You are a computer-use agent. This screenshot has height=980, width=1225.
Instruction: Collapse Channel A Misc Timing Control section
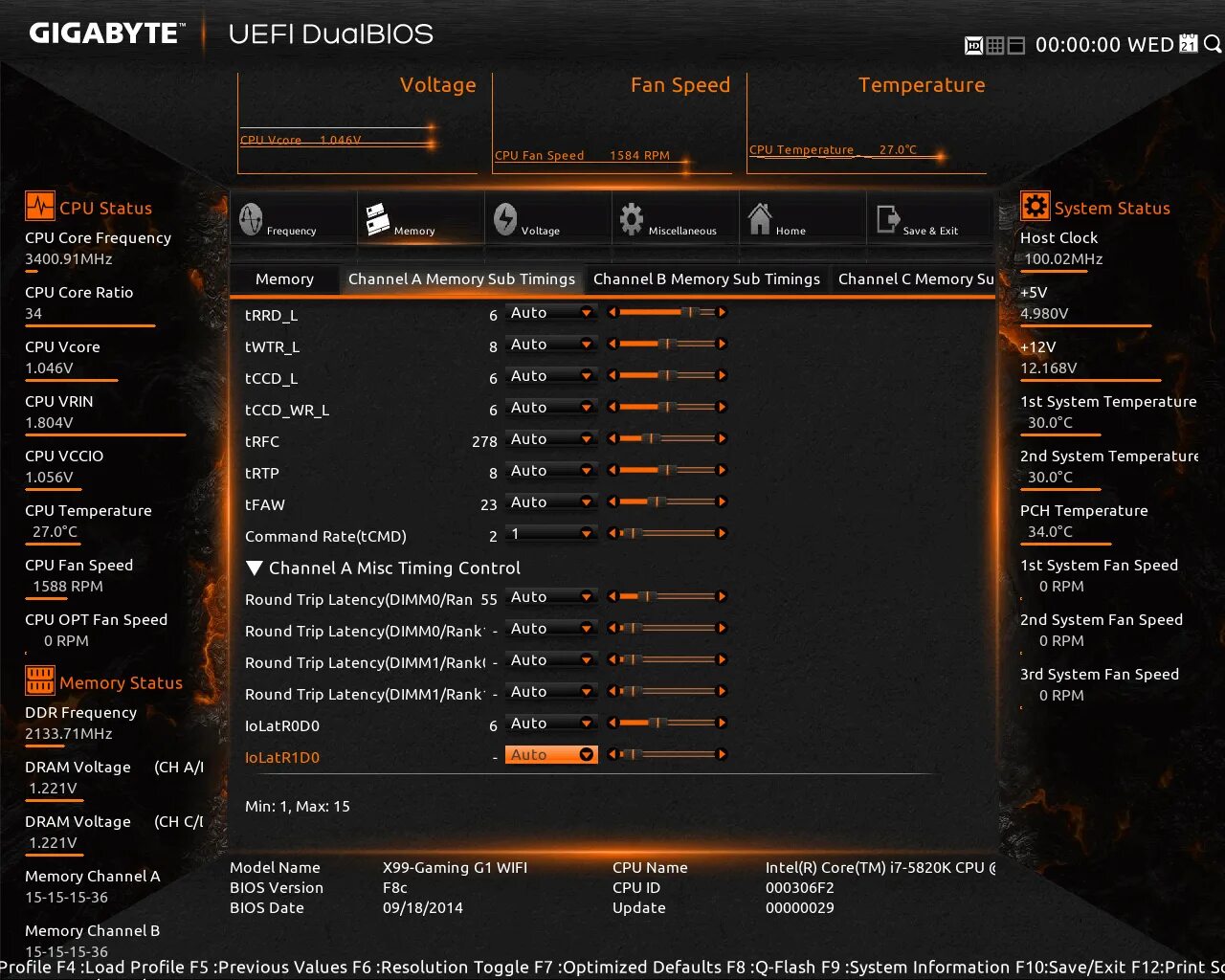255,568
